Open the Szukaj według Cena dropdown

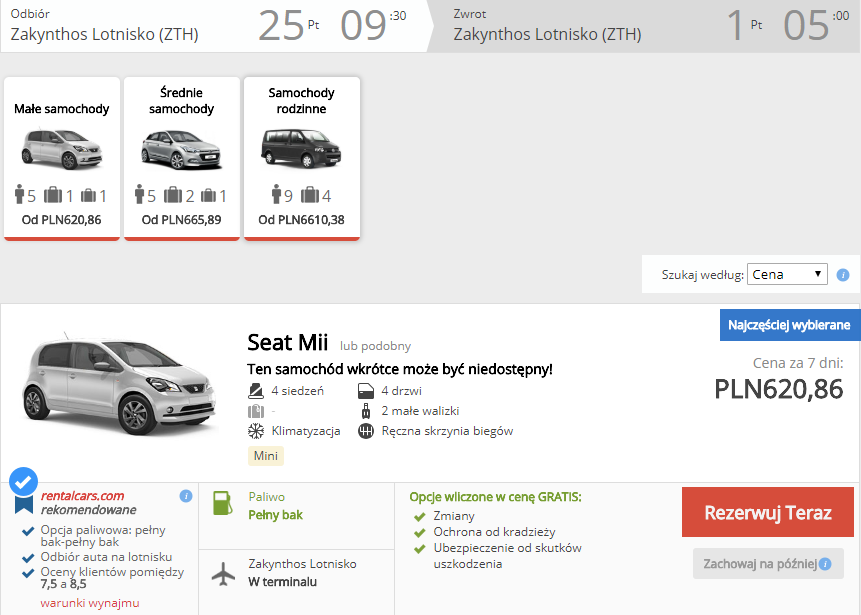pos(787,275)
